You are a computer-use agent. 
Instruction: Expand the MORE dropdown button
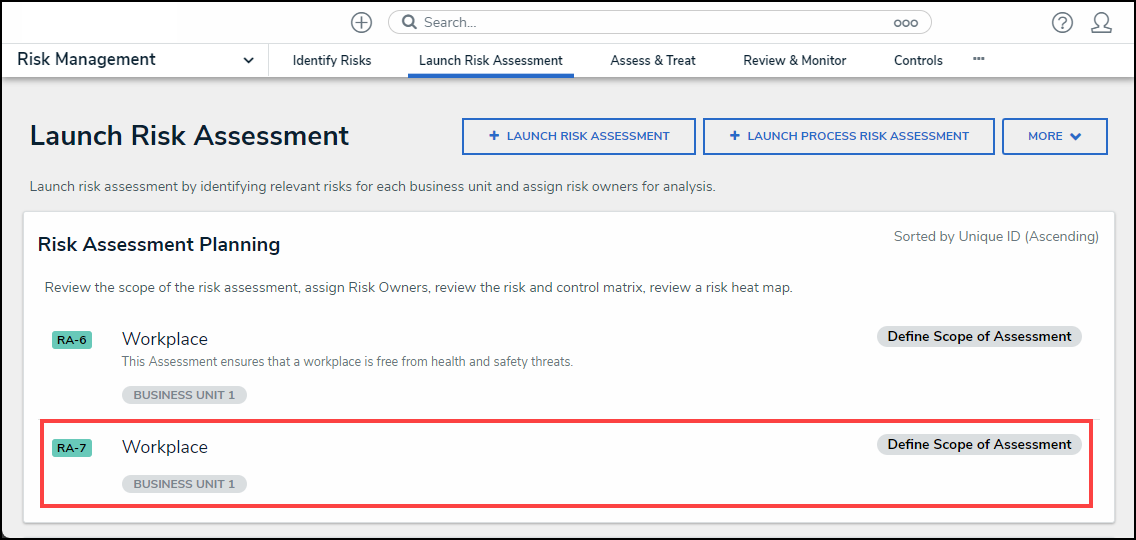pyautogui.click(x=1054, y=136)
